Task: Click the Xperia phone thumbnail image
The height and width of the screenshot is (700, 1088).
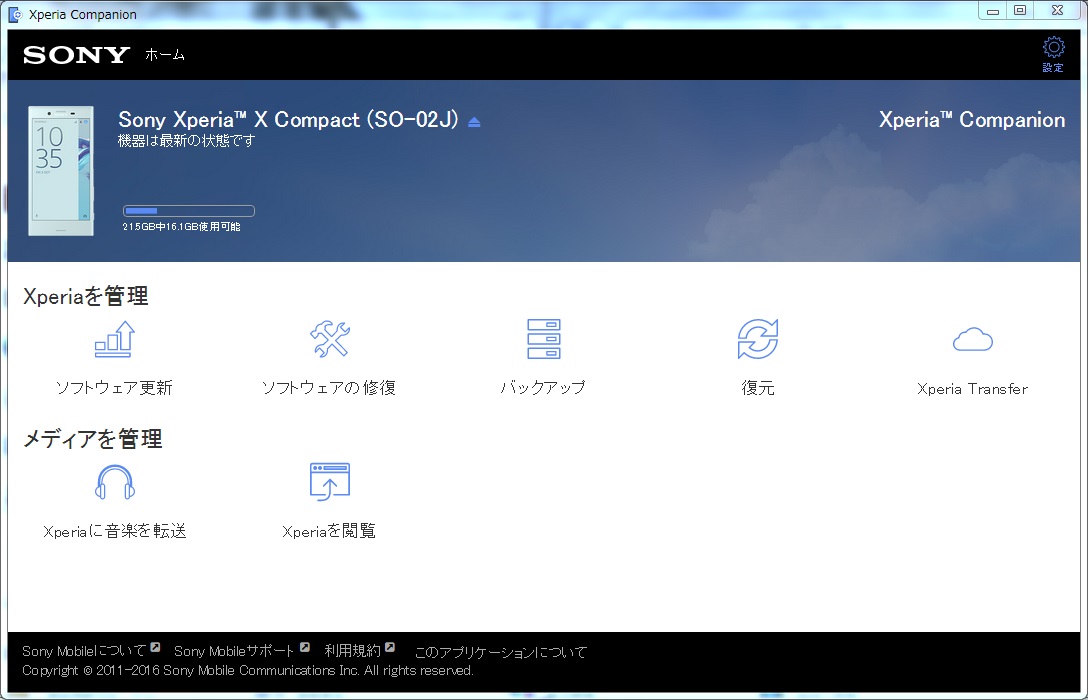Action: pyautogui.click(x=61, y=171)
